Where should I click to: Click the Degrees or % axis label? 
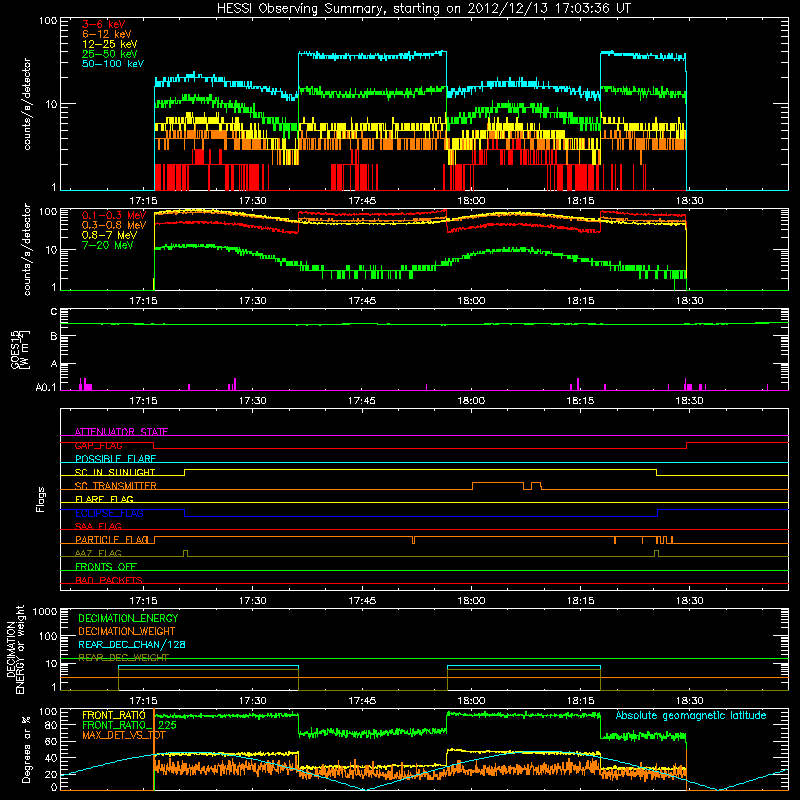coord(27,749)
